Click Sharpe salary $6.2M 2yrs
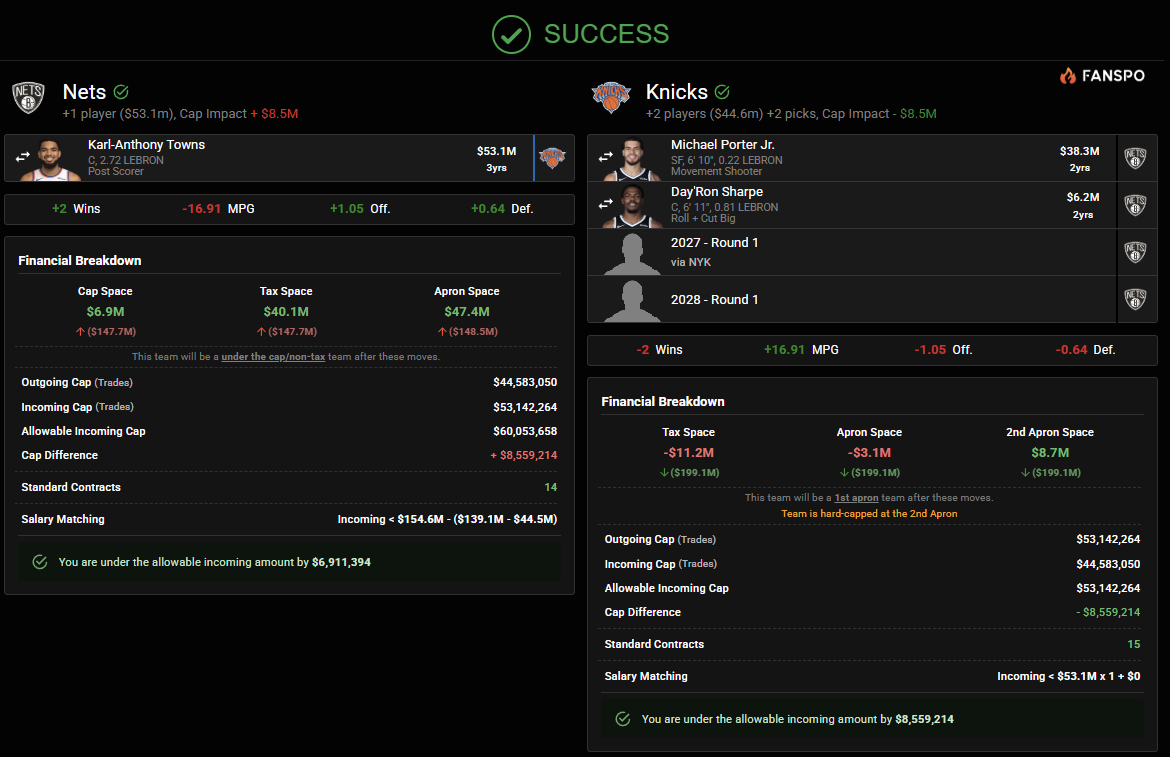 click(1083, 206)
